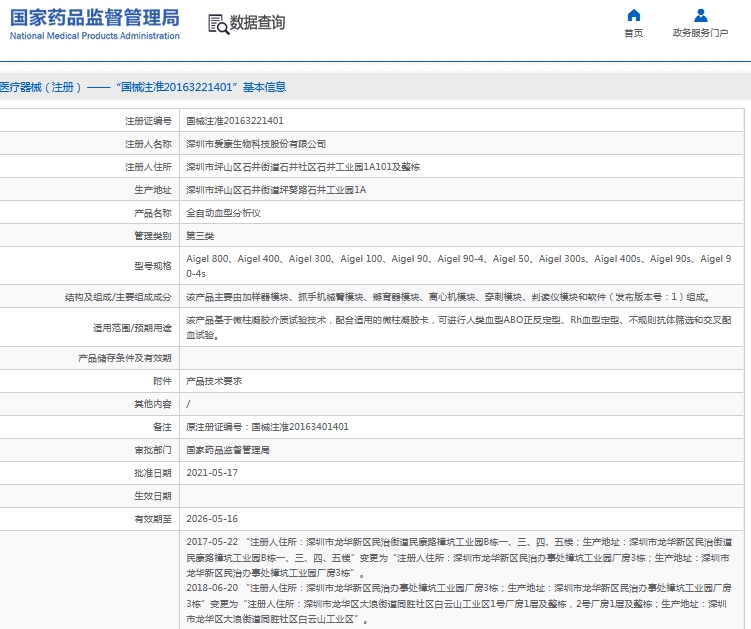Viewport: 751px width, 629px height.
Task: Click the 产品储存条件及有效期 row label
Action: pos(125,358)
